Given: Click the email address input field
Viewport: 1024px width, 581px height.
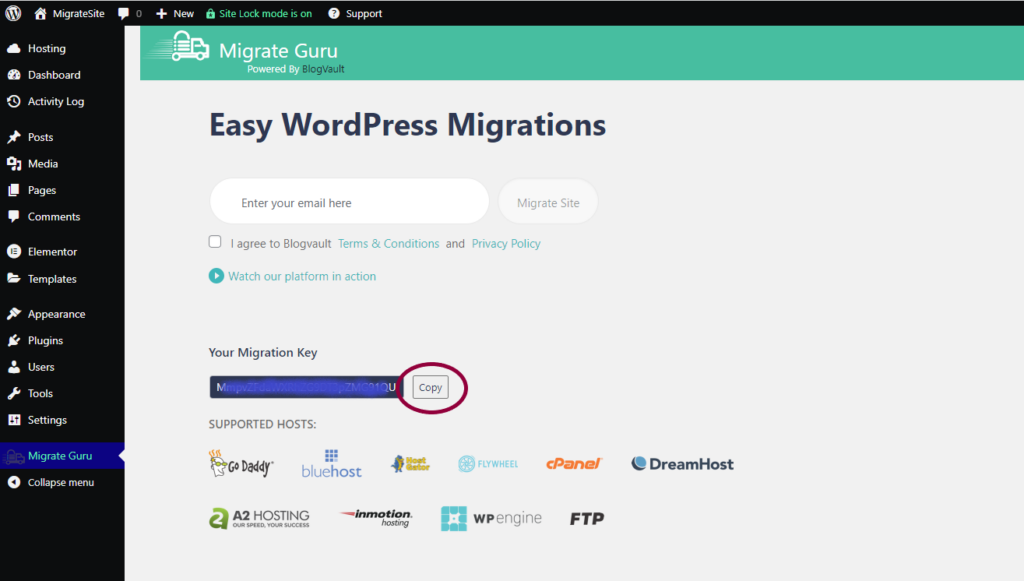Looking at the screenshot, I should pyautogui.click(x=348, y=201).
